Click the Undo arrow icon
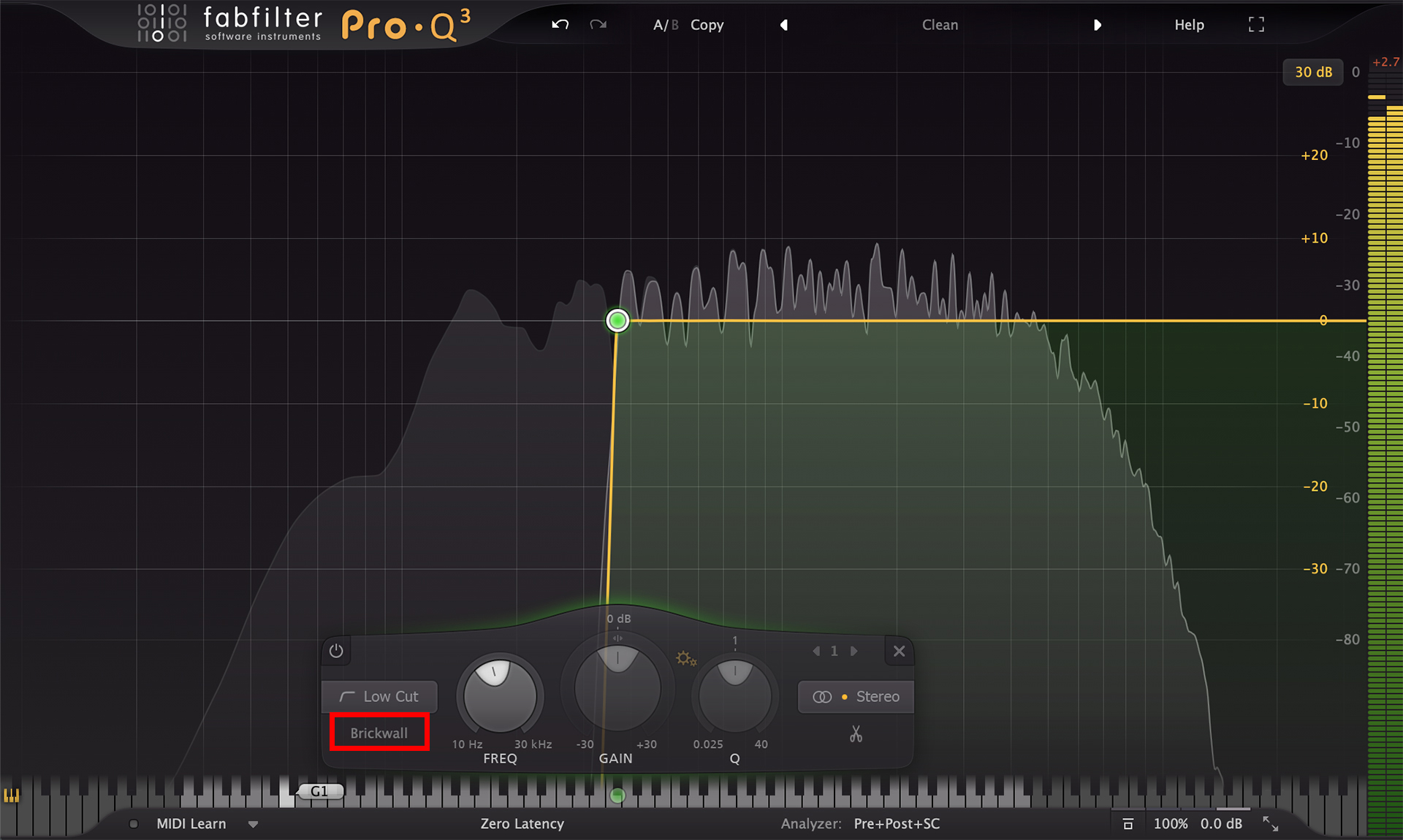This screenshot has width=1403, height=840. pyautogui.click(x=560, y=25)
